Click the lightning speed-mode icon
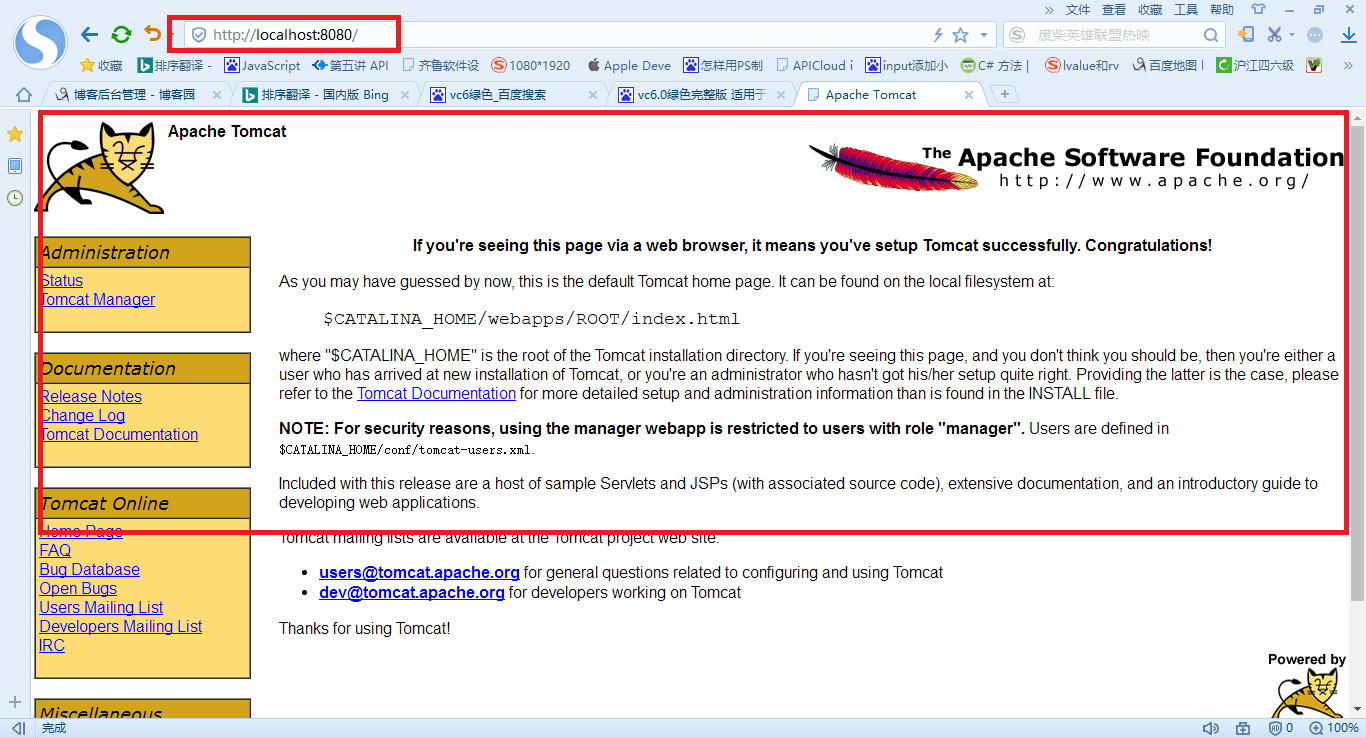The height and width of the screenshot is (738, 1366). coord(938,35)
